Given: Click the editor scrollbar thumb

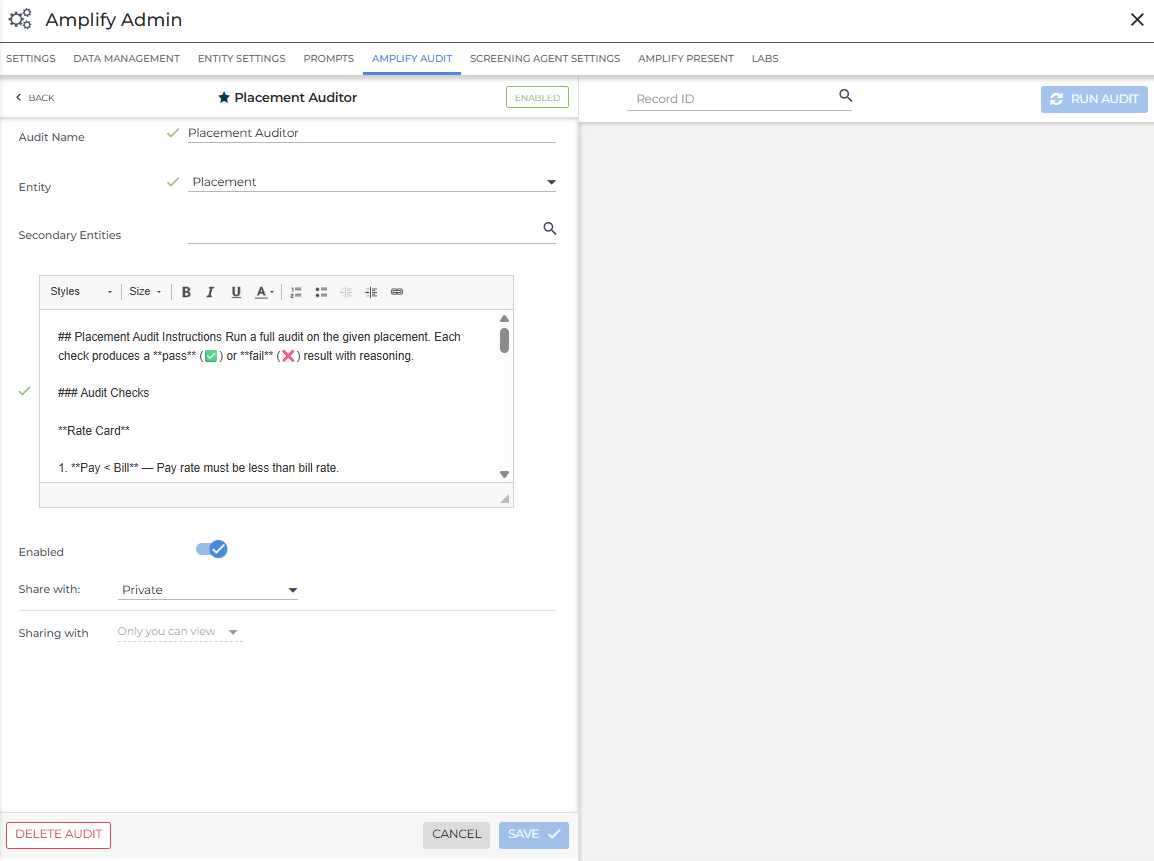Looking at the screenshot, I should 504,341.
